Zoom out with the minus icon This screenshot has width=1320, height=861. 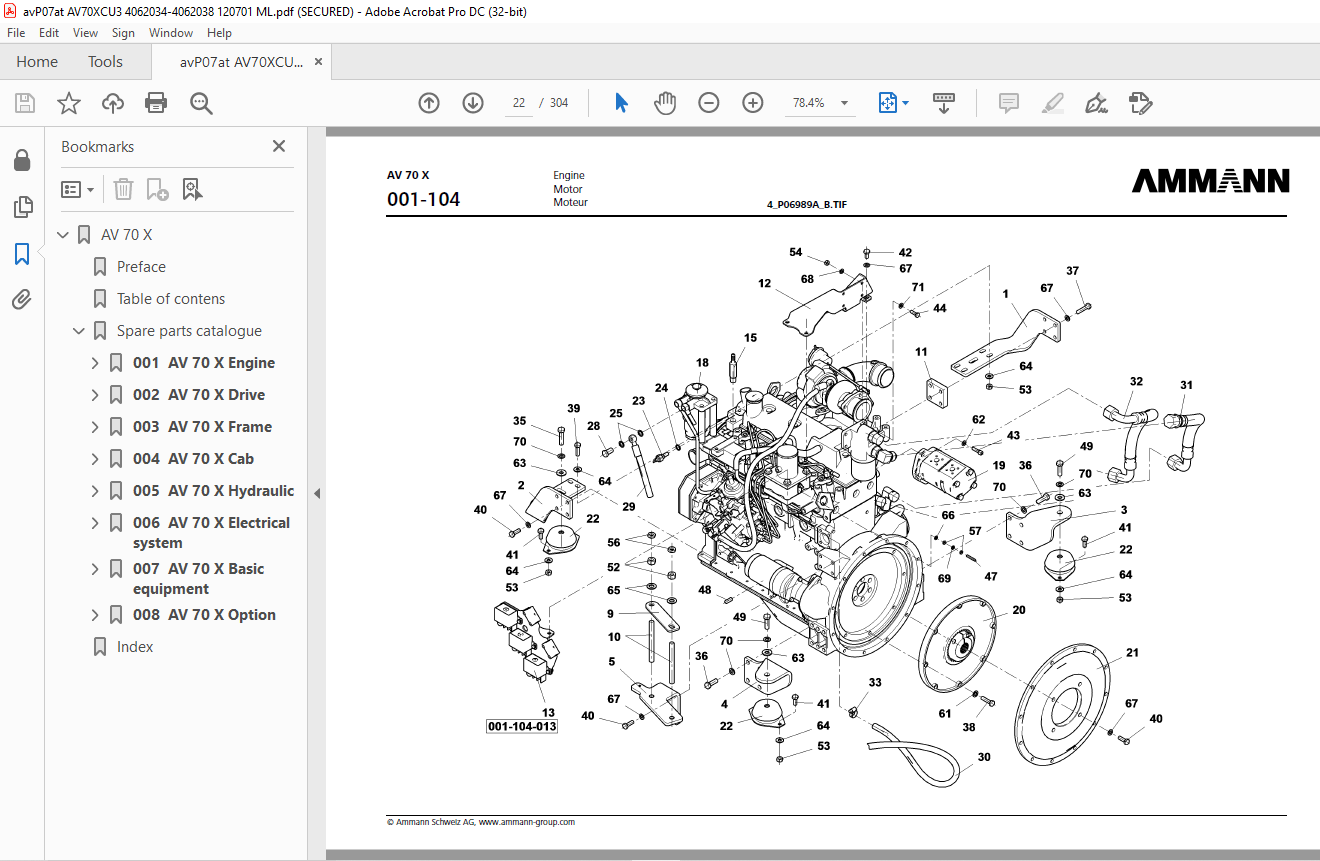709,103
